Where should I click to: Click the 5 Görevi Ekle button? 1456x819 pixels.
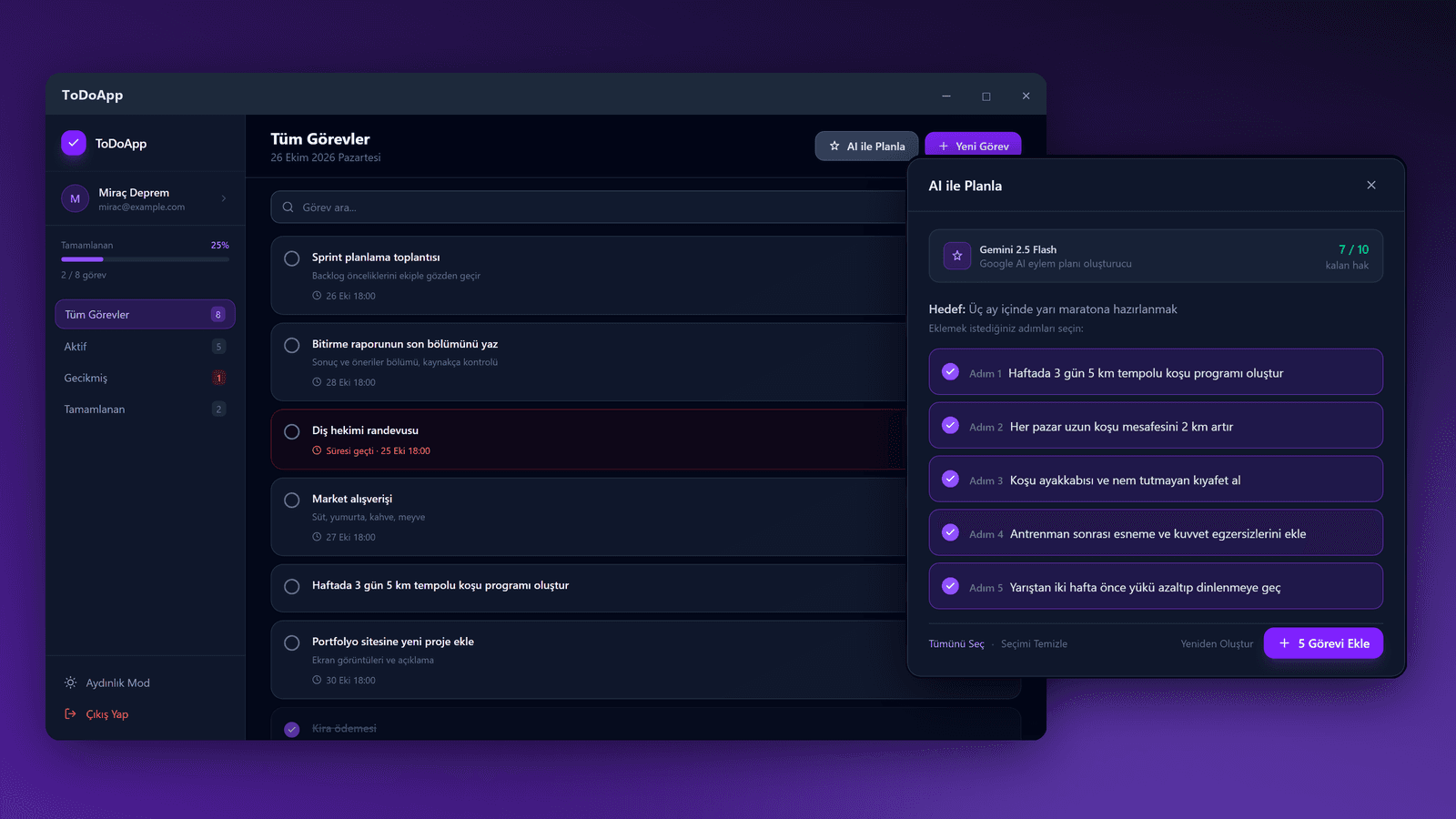click(1323, 643)
